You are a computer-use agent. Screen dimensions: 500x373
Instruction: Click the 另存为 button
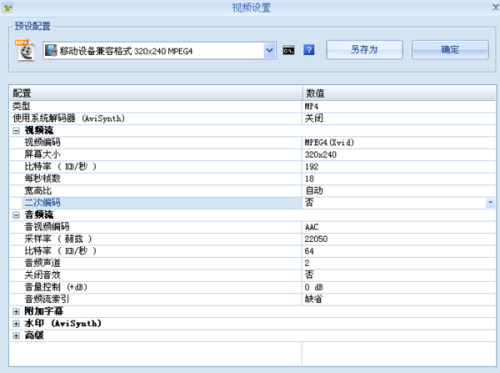364,50
